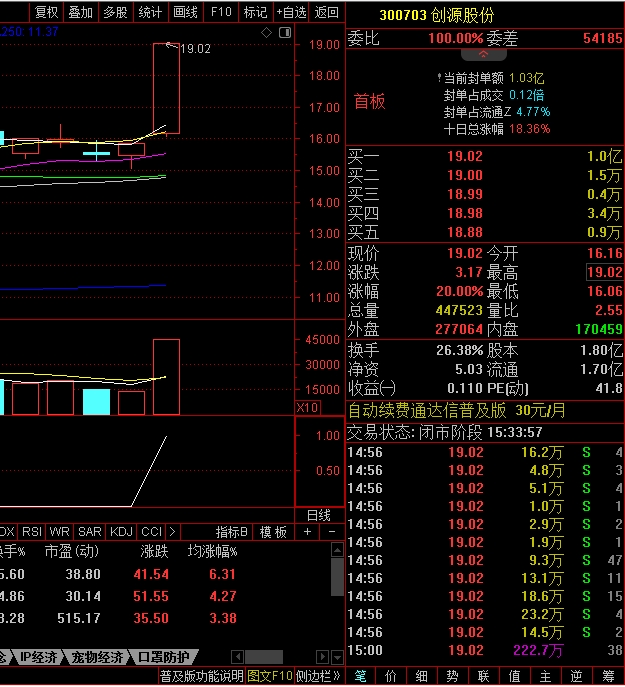Select the WR indicator tab

[x=60, y=532]
